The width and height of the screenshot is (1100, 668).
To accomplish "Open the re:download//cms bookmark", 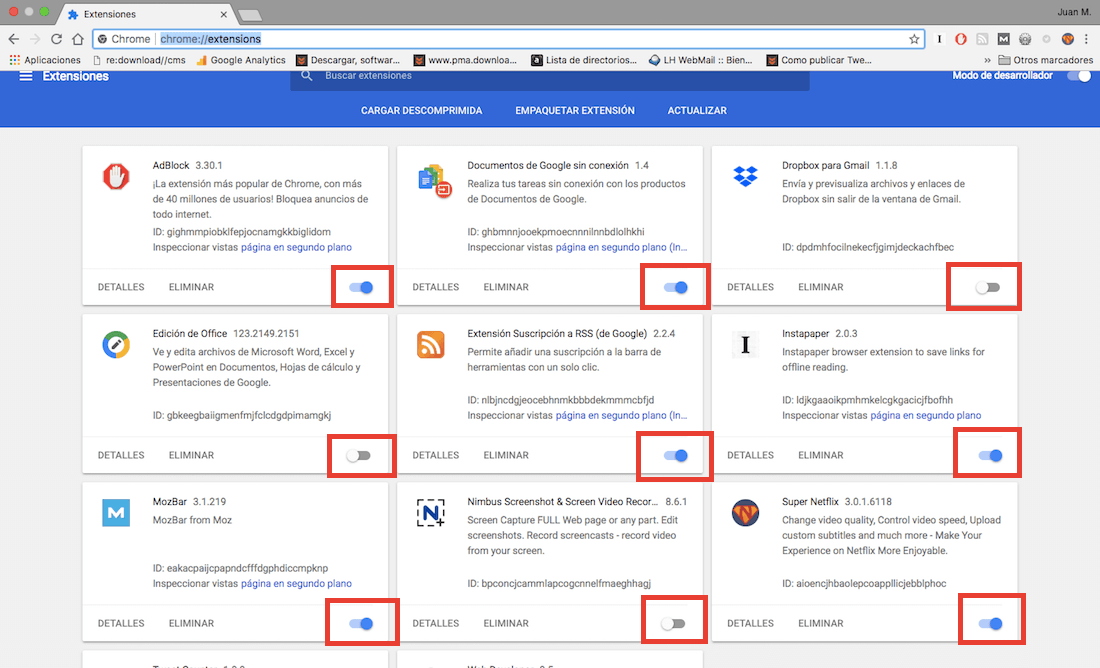I will pyautogui.click(x=139, y=60).
